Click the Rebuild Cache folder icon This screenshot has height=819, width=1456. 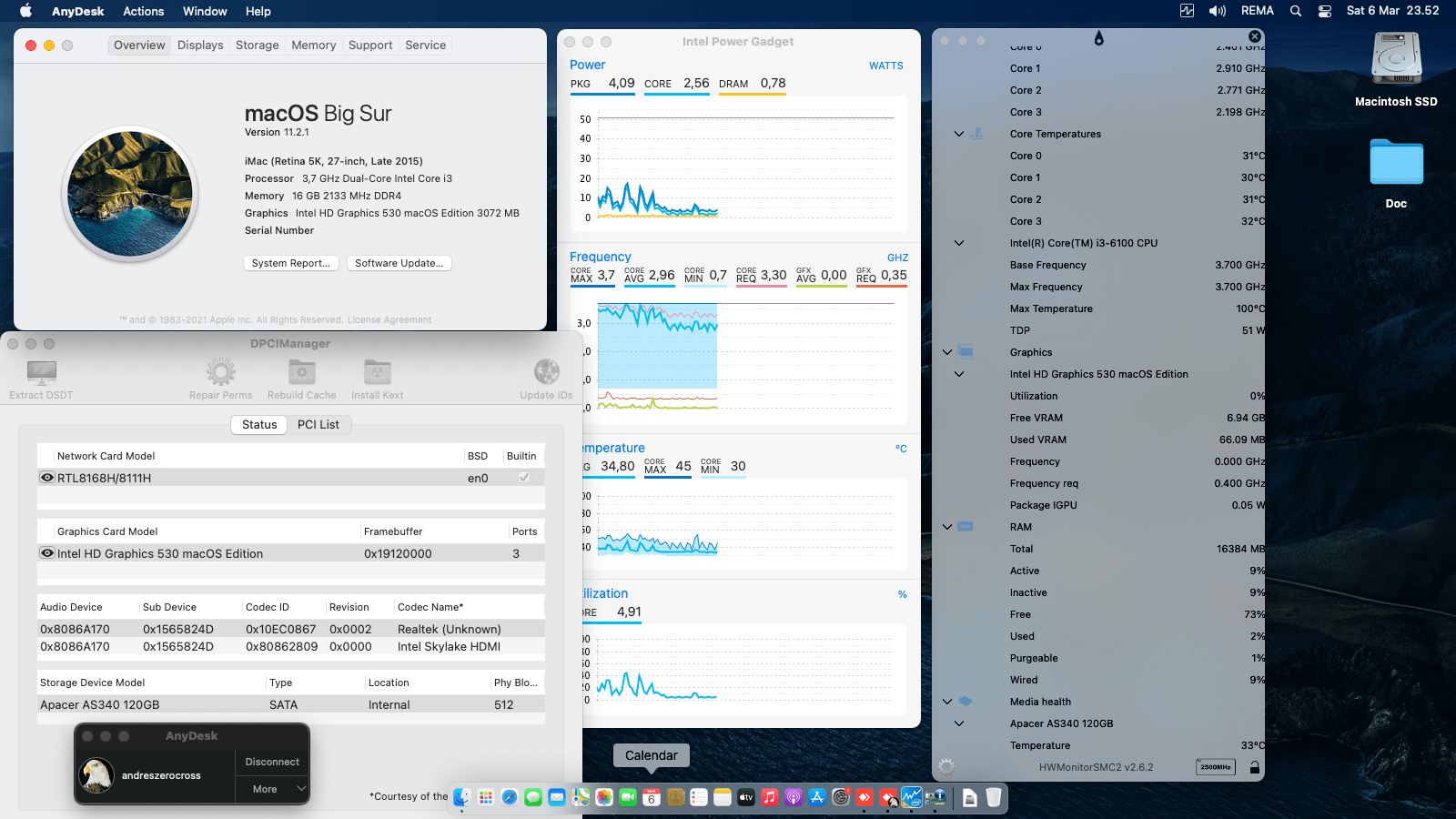[301, 371]
